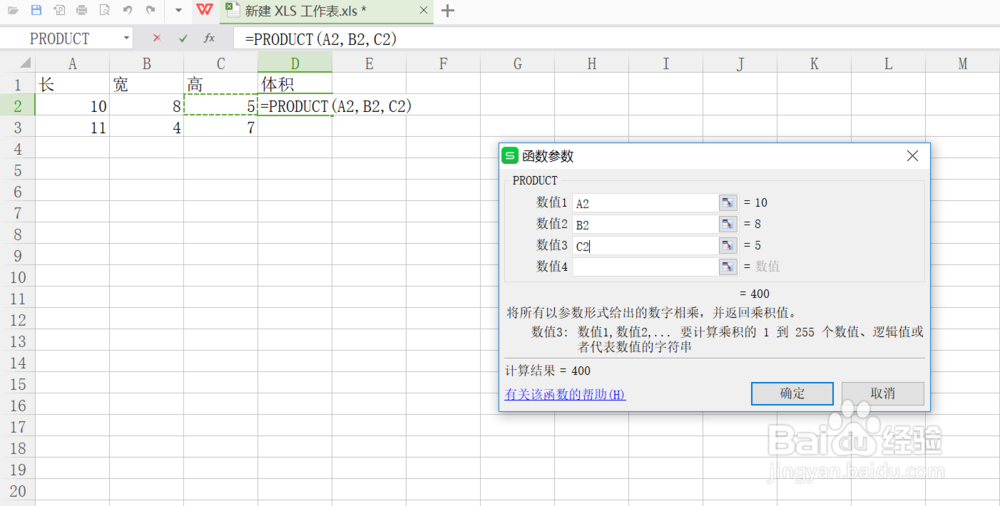The image size is (1000, 506).
Task: Click the Redo arrow icon
Action: click(151, 10)
